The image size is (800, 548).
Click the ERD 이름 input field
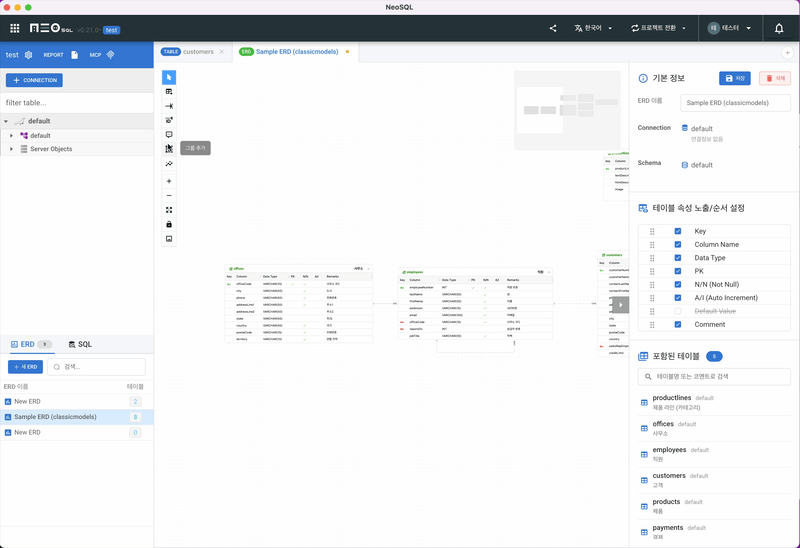(x=735, y=103)
